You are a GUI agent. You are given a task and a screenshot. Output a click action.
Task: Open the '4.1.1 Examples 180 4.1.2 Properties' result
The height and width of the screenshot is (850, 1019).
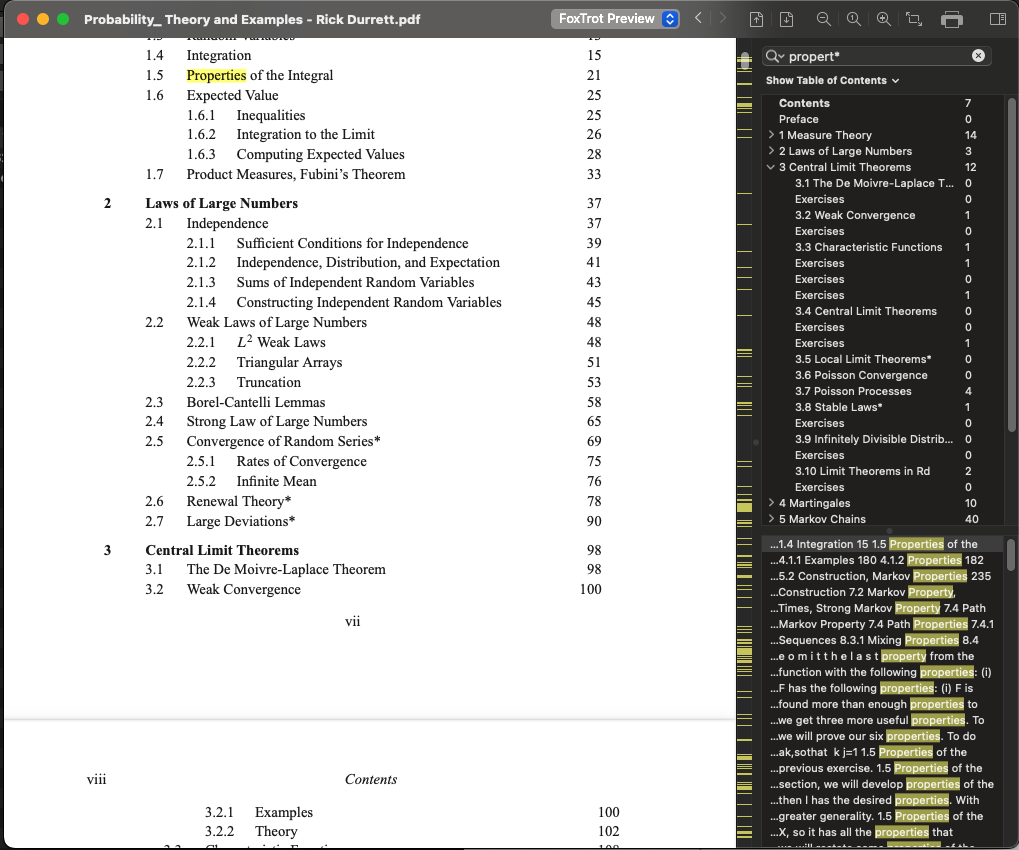pos(876,560)
